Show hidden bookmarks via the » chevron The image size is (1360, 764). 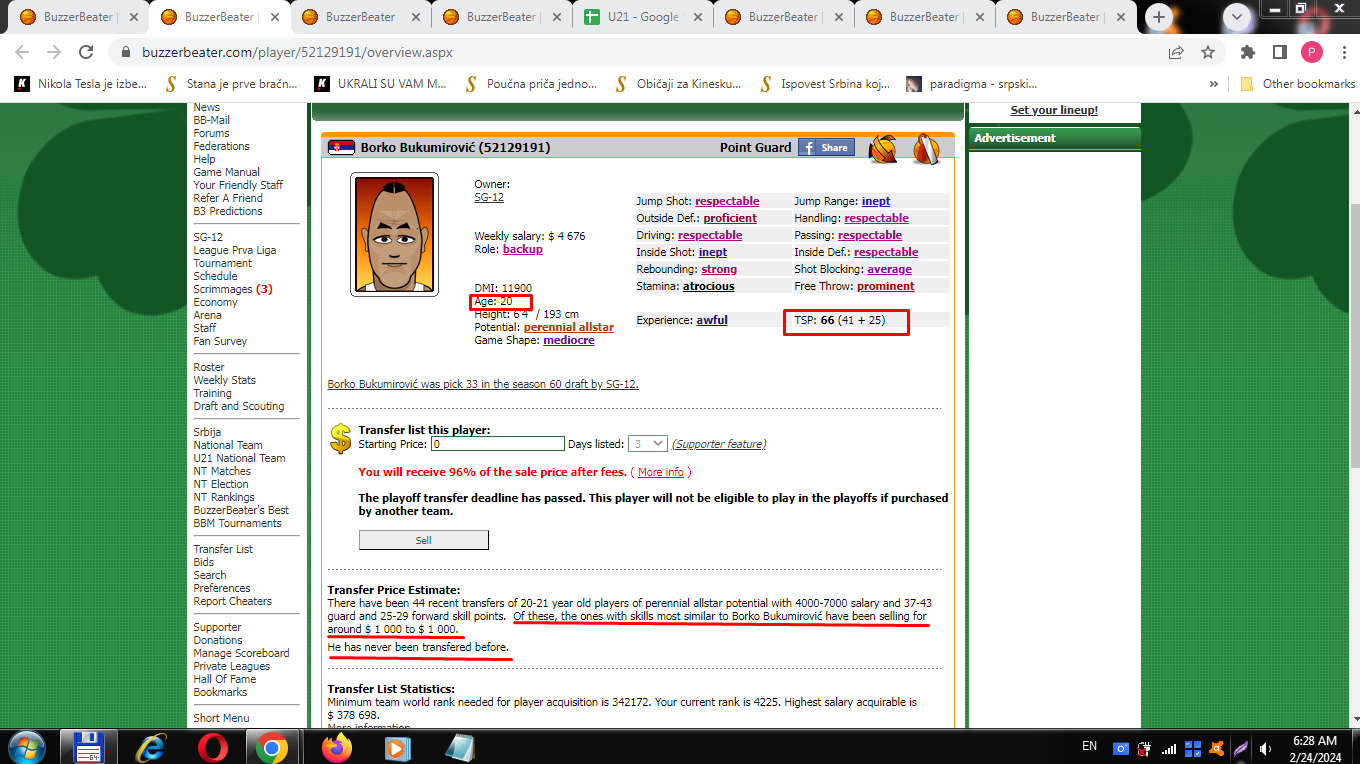1214,84
